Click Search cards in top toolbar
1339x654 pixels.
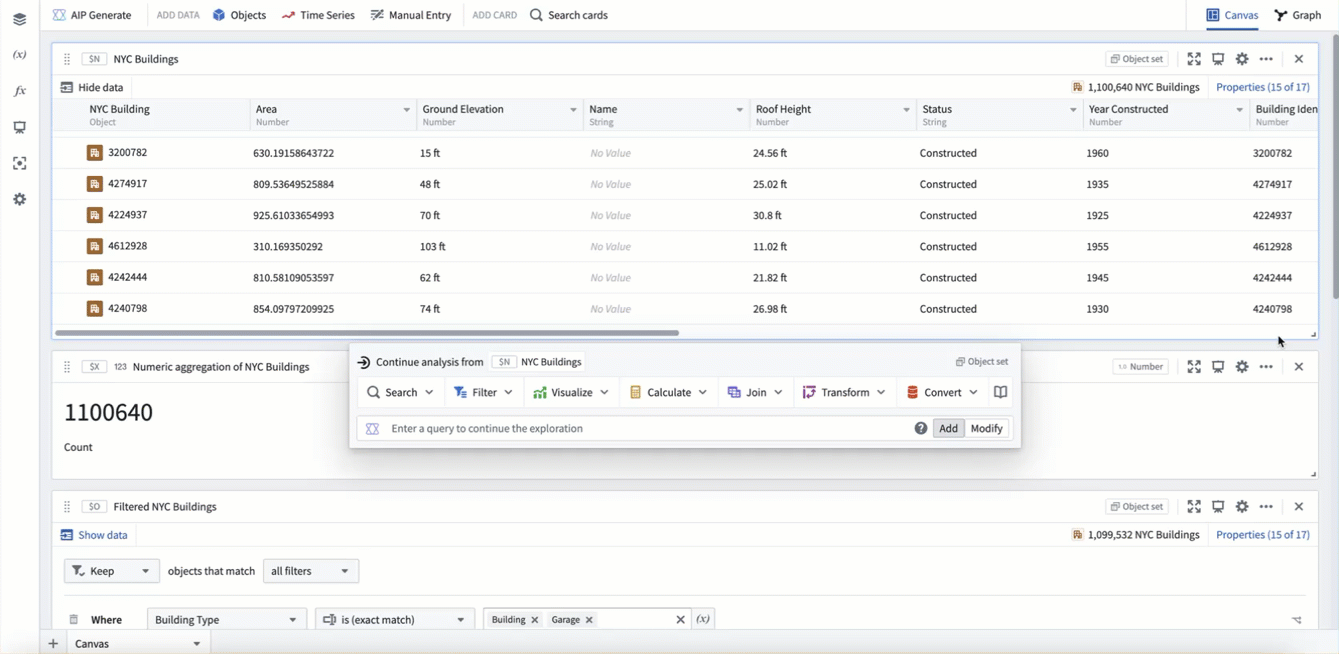(x=569, y=15)
